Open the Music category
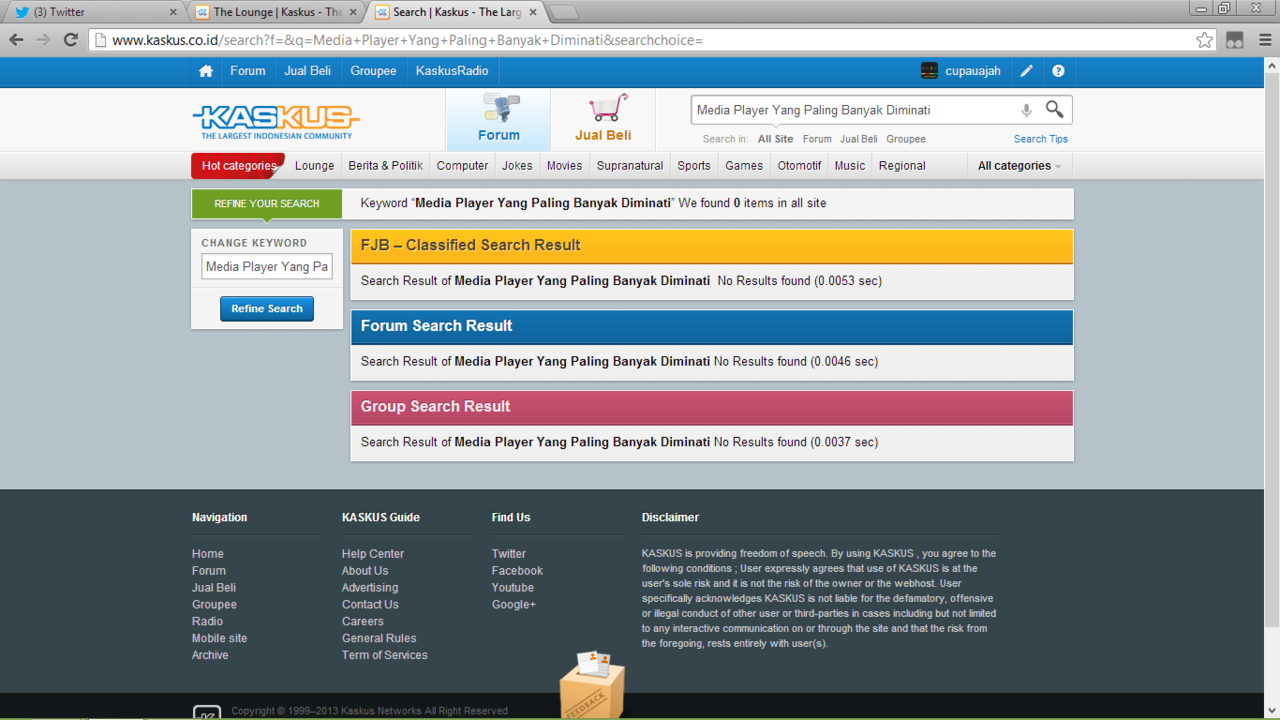This screenshot has height=720, width=1280. 850,166
